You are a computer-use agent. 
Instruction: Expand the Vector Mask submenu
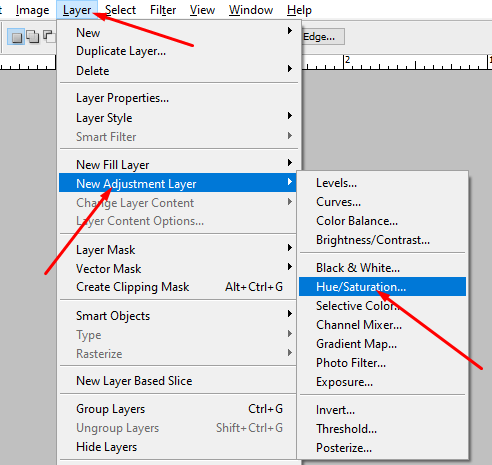(x=178, y=269)
